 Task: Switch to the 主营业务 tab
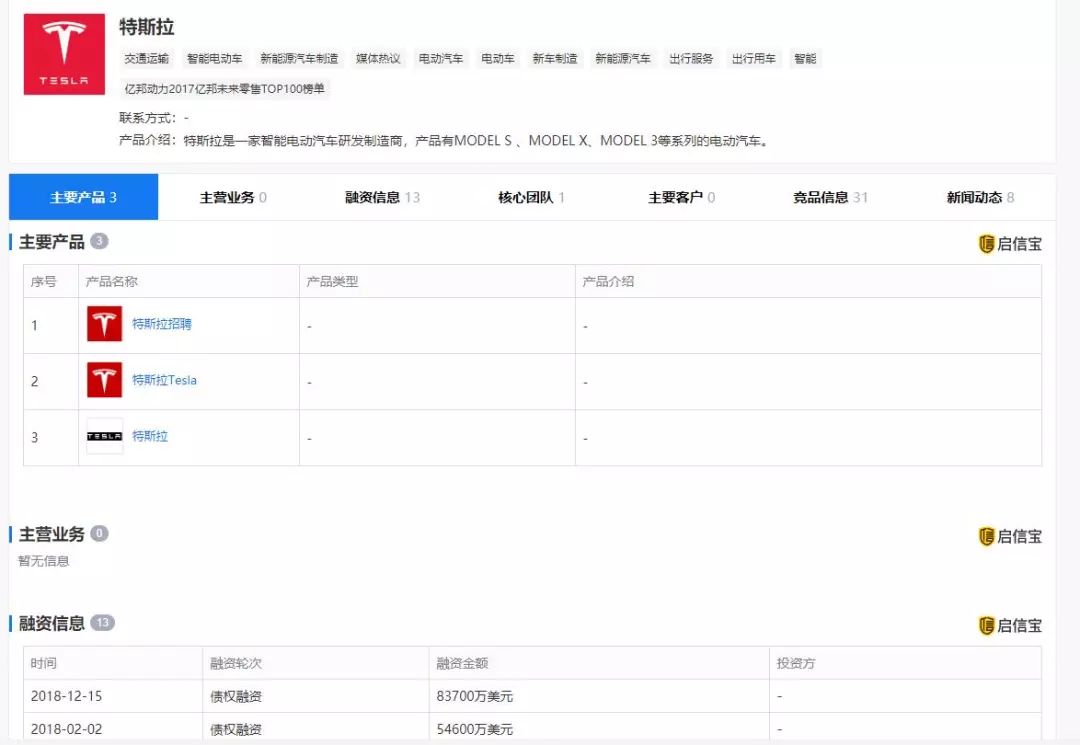pos(233,198)
